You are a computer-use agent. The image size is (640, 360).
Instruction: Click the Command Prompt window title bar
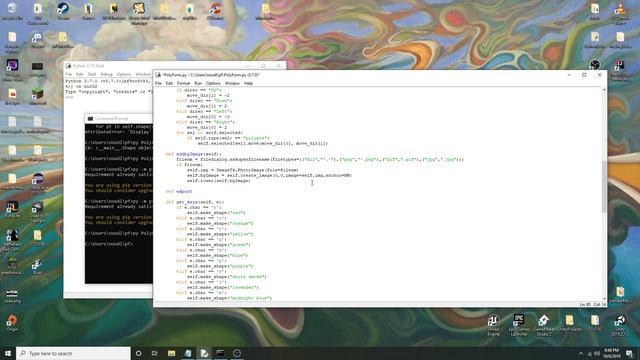[119, 118]
